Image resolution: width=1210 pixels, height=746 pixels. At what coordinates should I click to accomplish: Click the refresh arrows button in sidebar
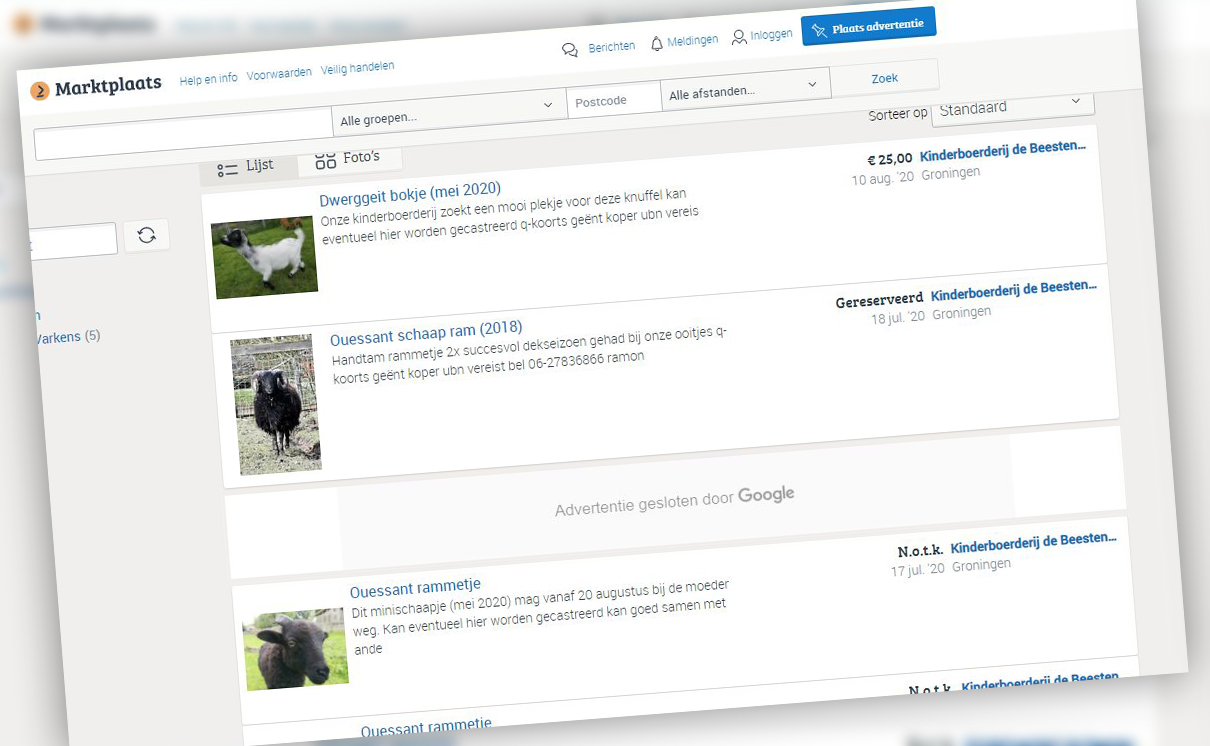click(147, 235)
